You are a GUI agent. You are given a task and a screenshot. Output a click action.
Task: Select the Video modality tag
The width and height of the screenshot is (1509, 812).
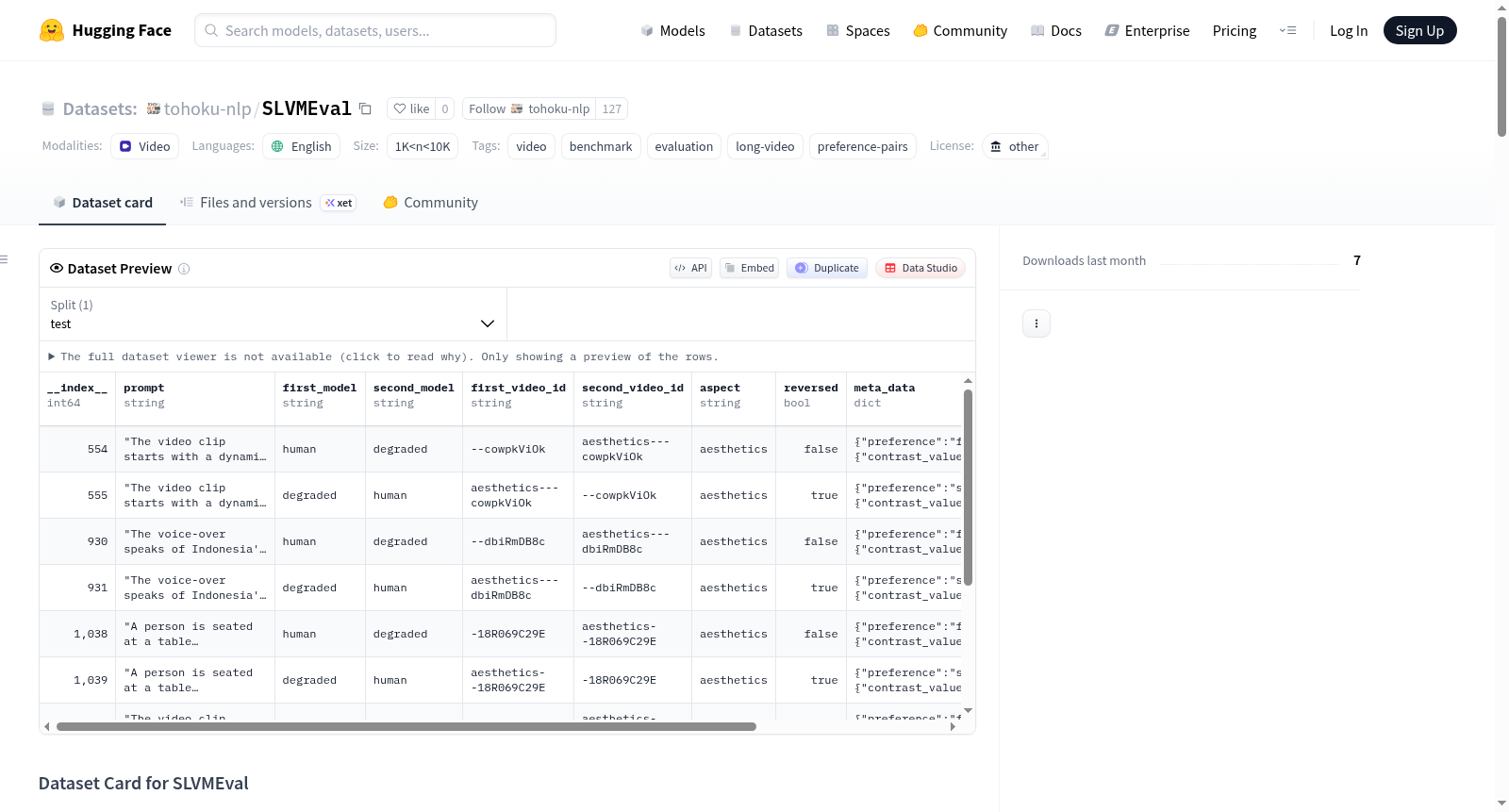click(x=145, y=146)
